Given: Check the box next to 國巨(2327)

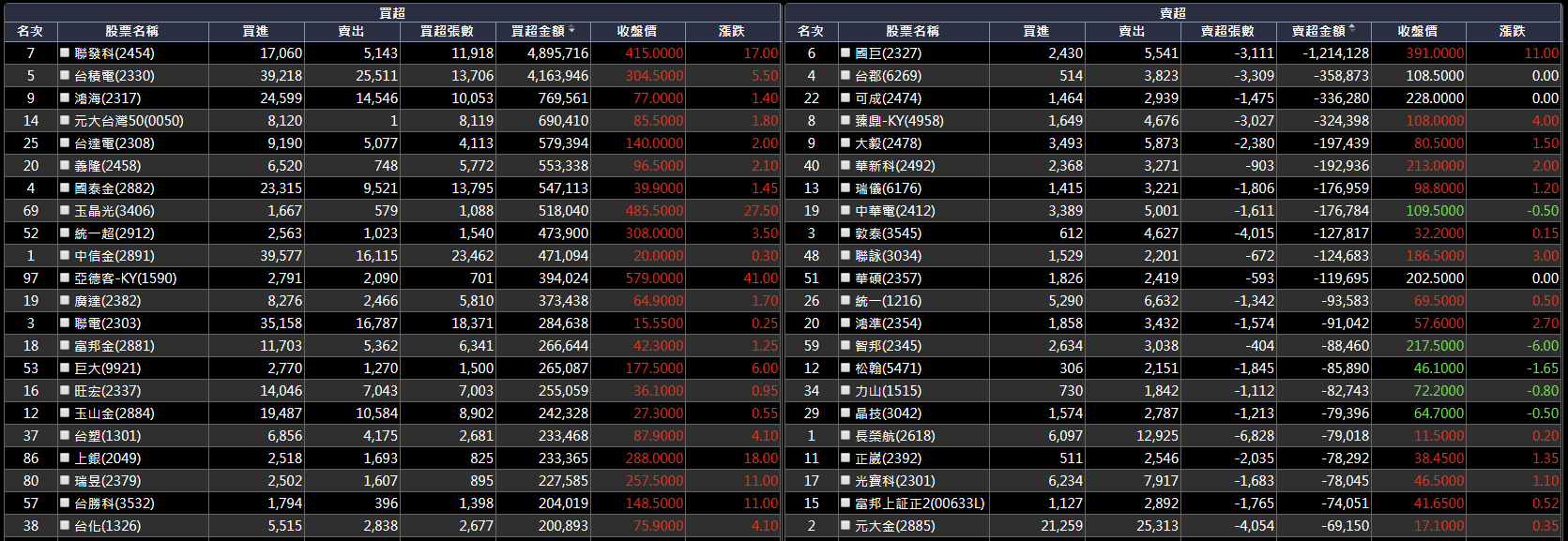Looking at the screenshot, I should (x=845, y=53).
